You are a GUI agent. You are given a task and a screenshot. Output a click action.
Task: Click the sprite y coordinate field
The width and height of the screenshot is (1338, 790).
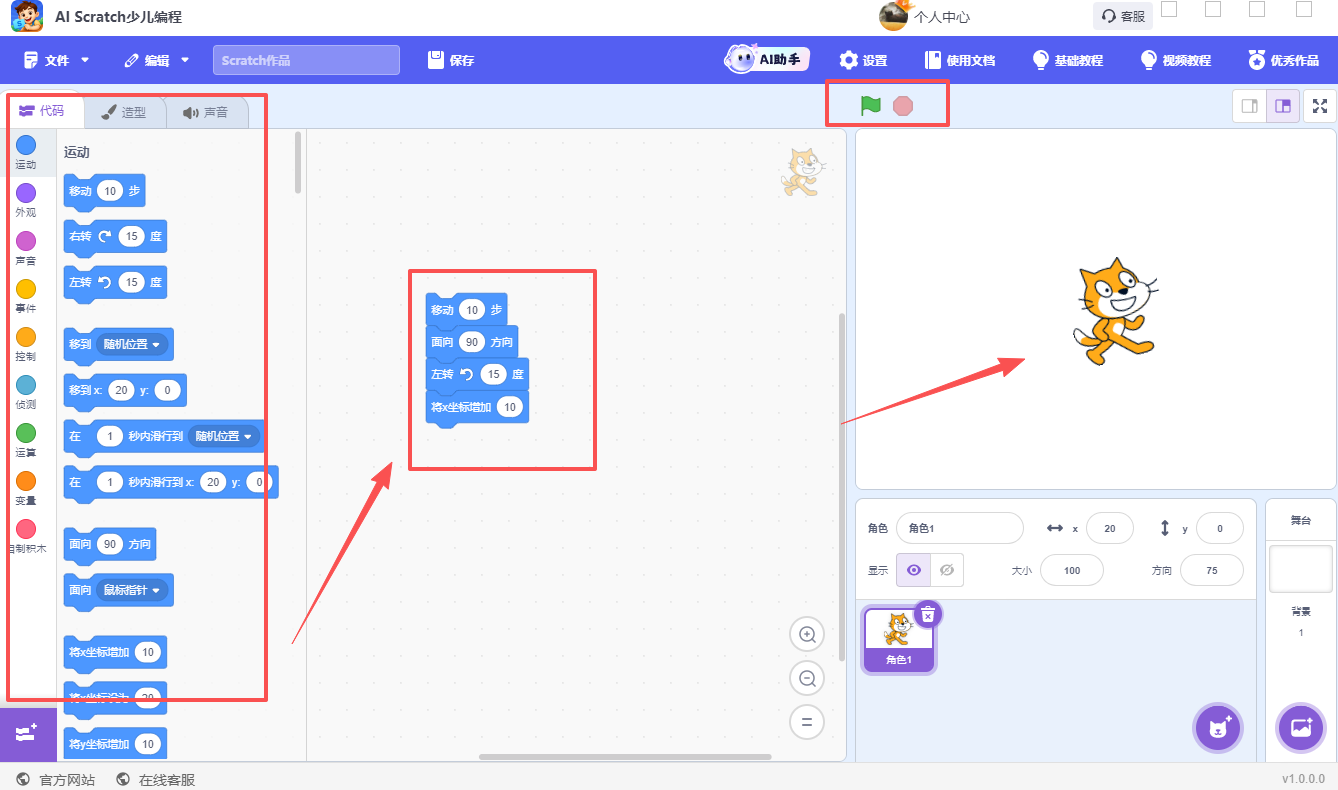point(1220,528)
